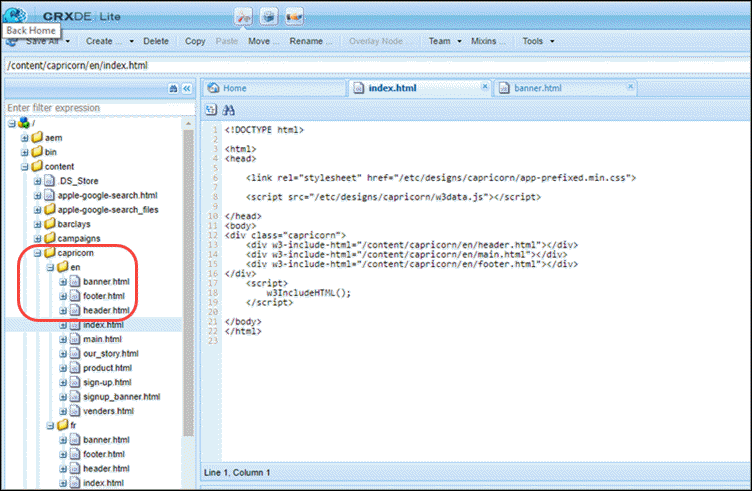This screenshot has height=491, width=752.
Task: Expand the bin folder
Action: pos(24,152)
